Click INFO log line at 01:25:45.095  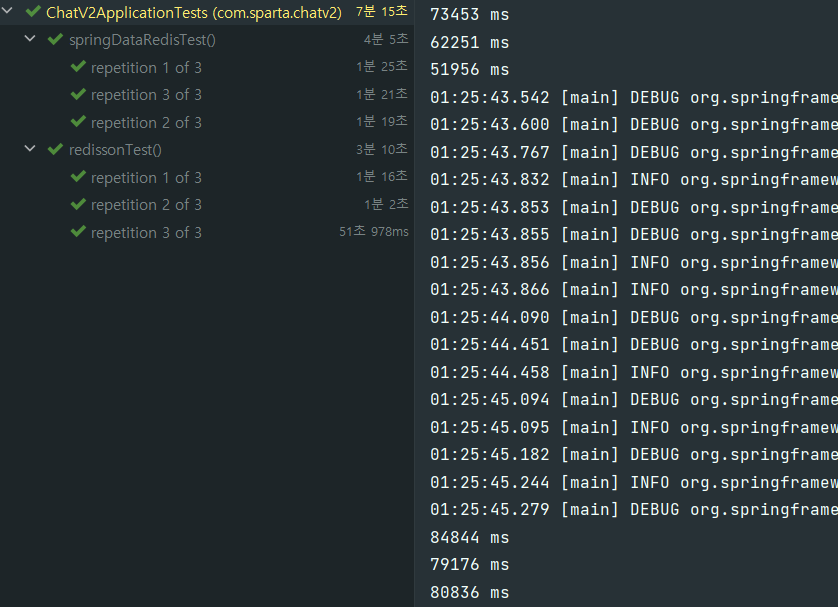pos(634,428)
